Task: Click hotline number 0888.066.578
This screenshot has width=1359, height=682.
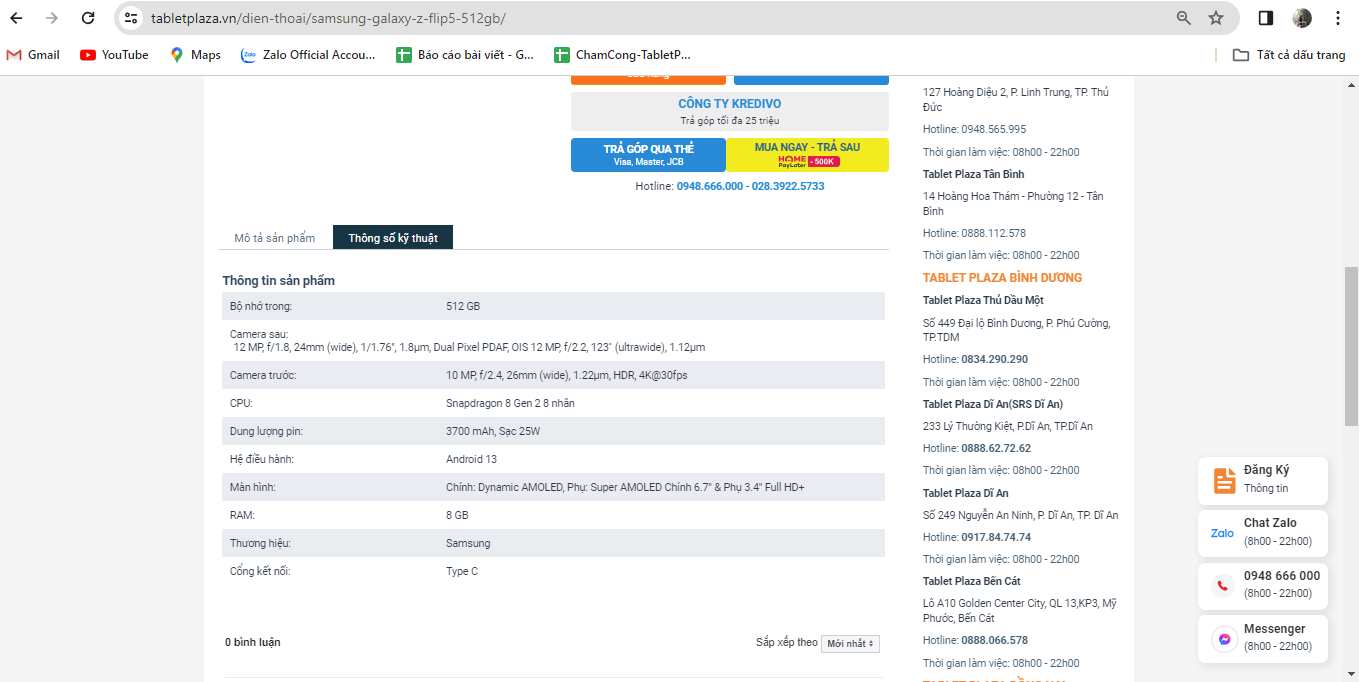Action: 995,640
